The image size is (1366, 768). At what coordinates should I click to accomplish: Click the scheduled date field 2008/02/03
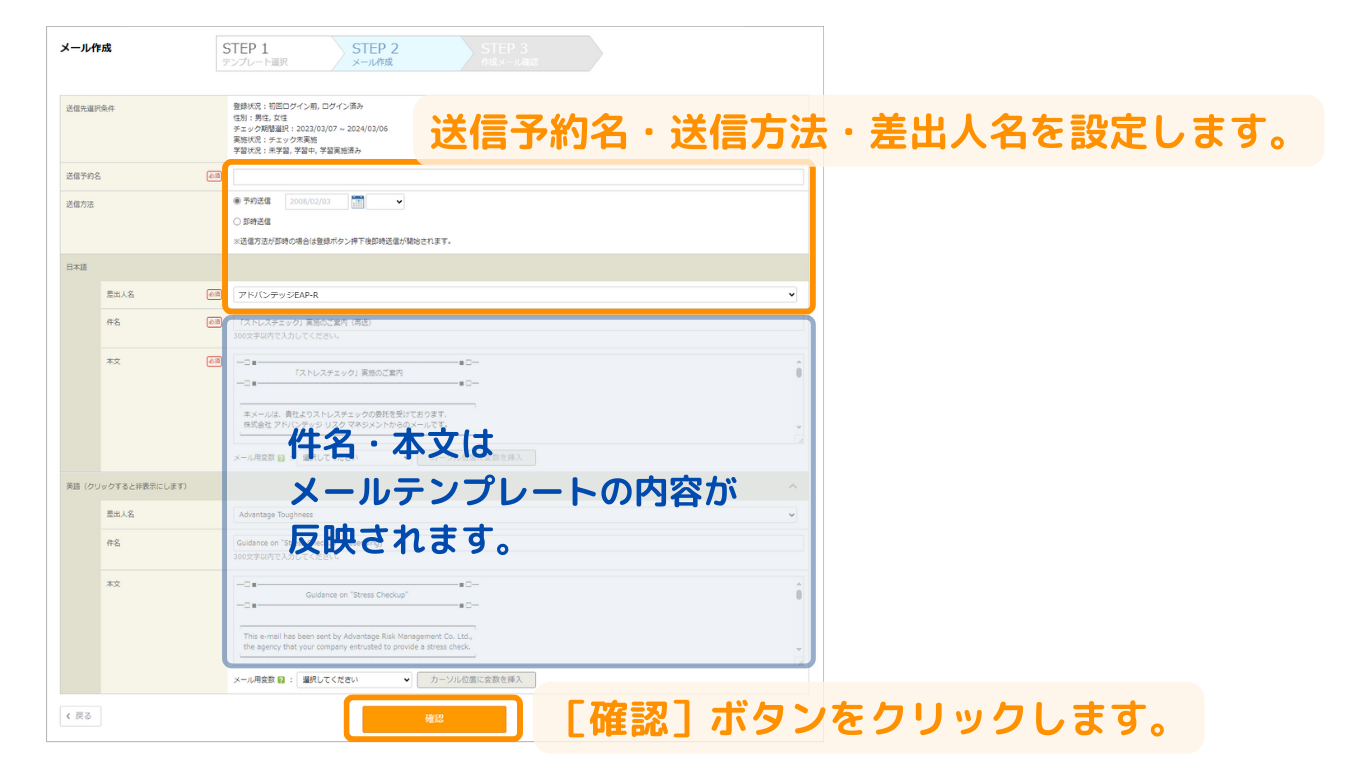pyautogui.click(x=316, y=202)
